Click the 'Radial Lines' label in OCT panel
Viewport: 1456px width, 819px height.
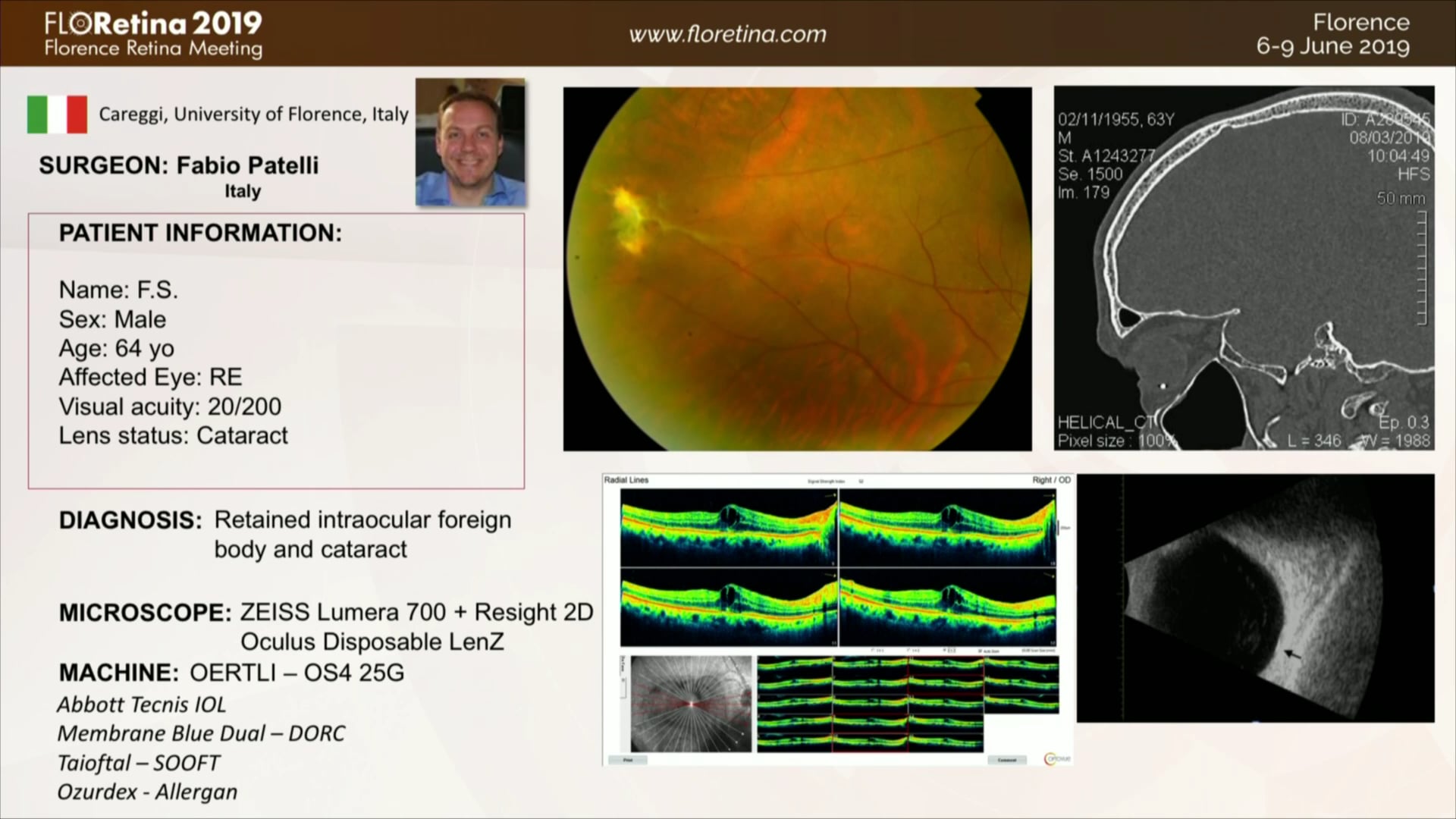(x=626, y=480)
